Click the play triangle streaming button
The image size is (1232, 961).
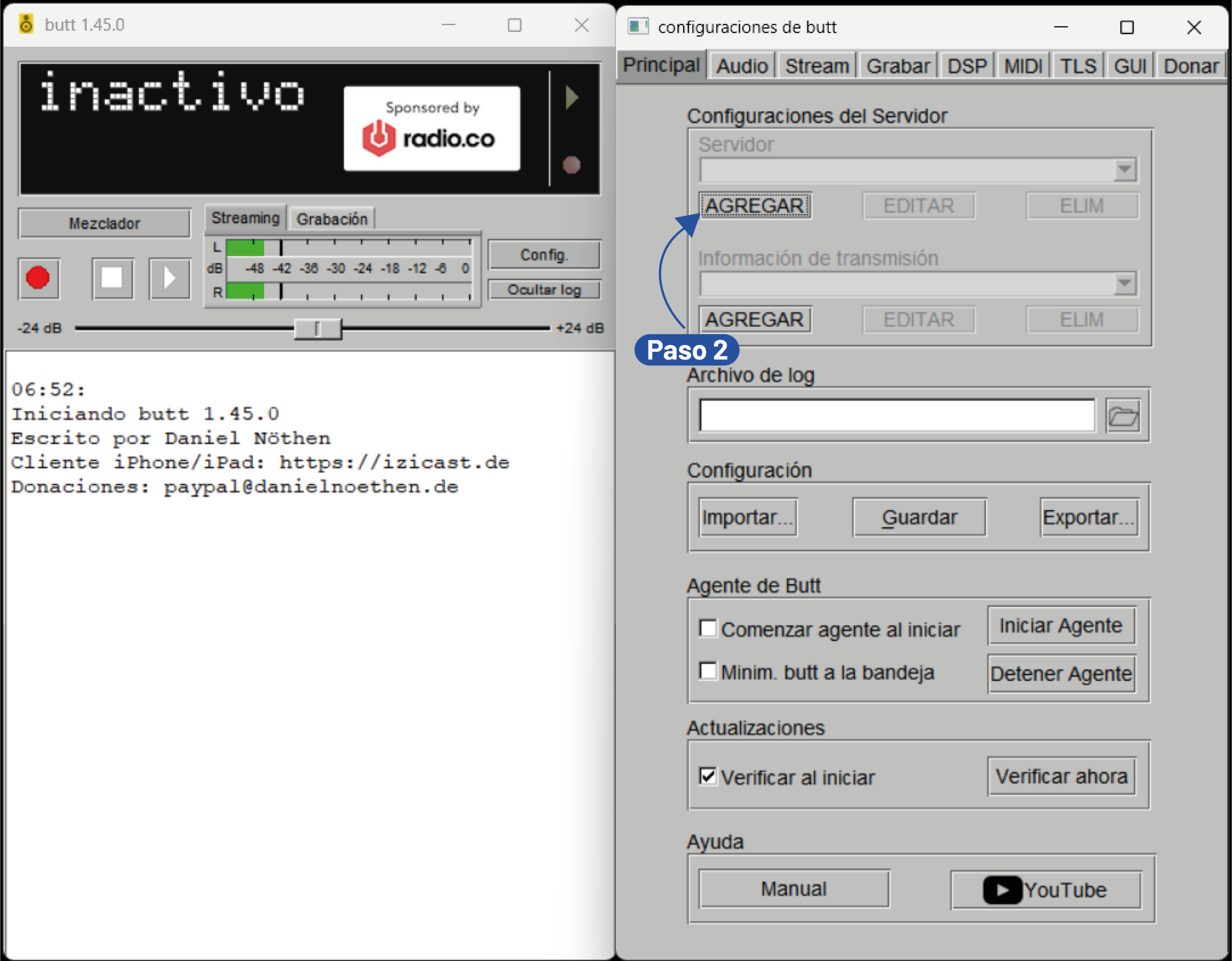[169, 278]
